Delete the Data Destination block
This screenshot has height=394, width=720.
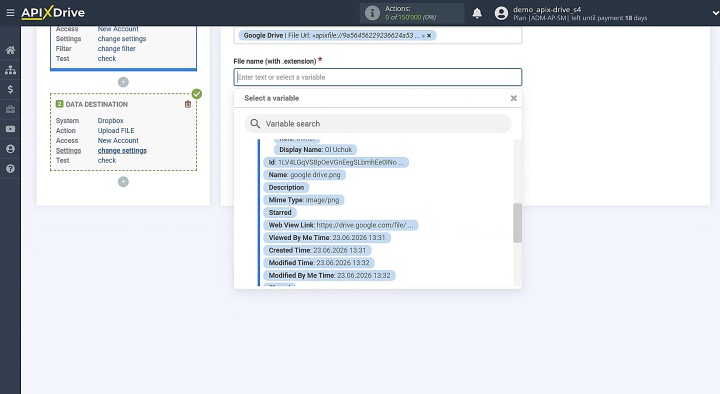188,104
